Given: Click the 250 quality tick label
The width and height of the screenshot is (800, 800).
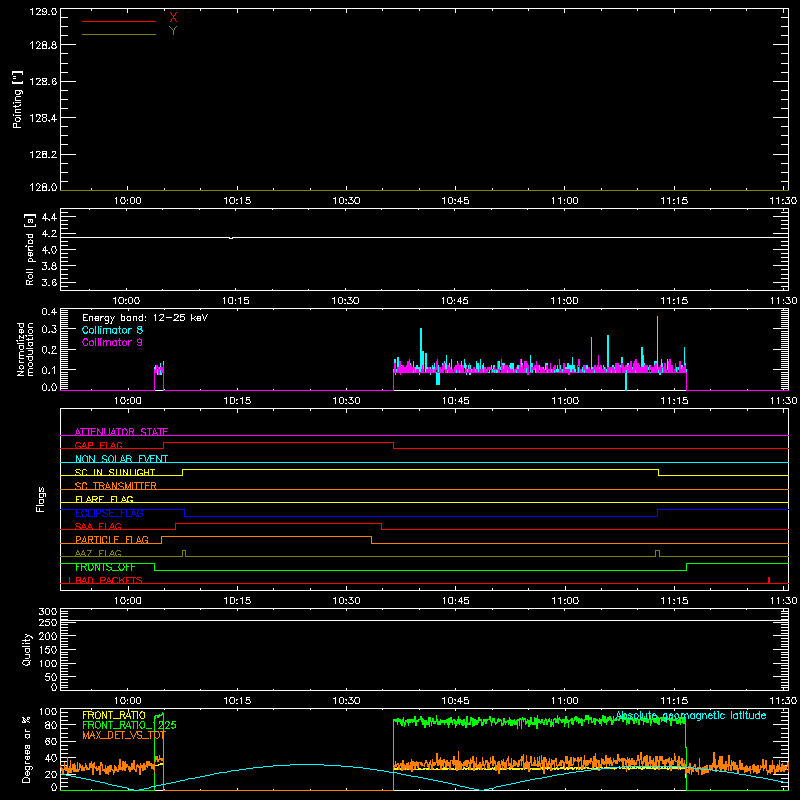Looking at the screenshot, I should (47, 623).
